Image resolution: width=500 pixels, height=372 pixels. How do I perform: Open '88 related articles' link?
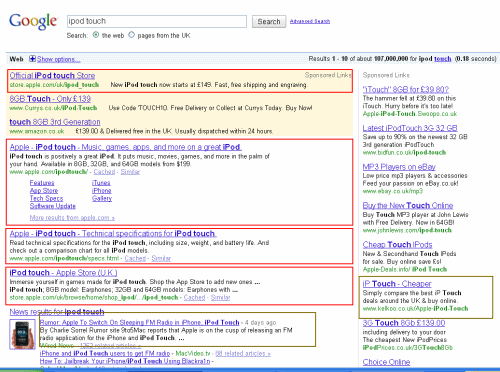point(243,353)
